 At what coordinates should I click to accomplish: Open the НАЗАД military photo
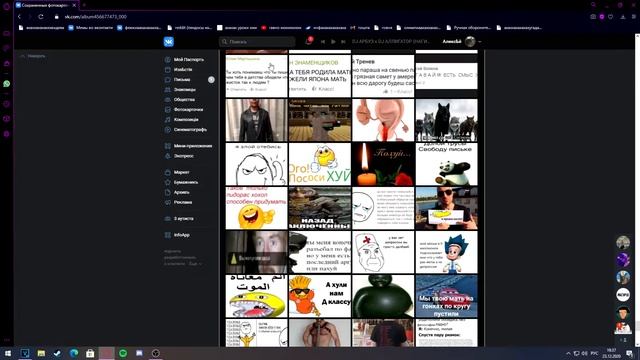[x=320, y=208]
